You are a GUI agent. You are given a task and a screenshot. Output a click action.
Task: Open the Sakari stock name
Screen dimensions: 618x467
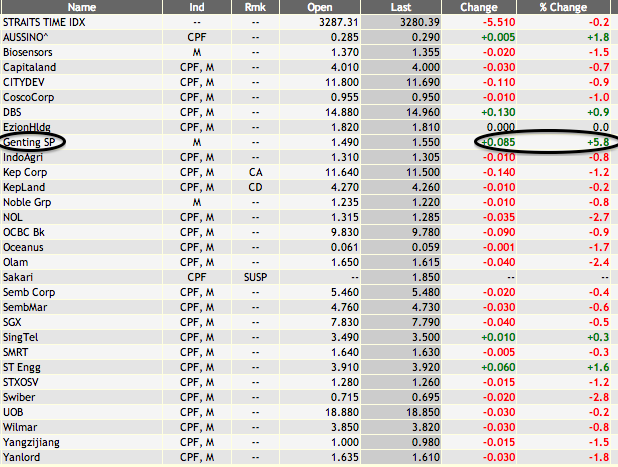(18, 274)
